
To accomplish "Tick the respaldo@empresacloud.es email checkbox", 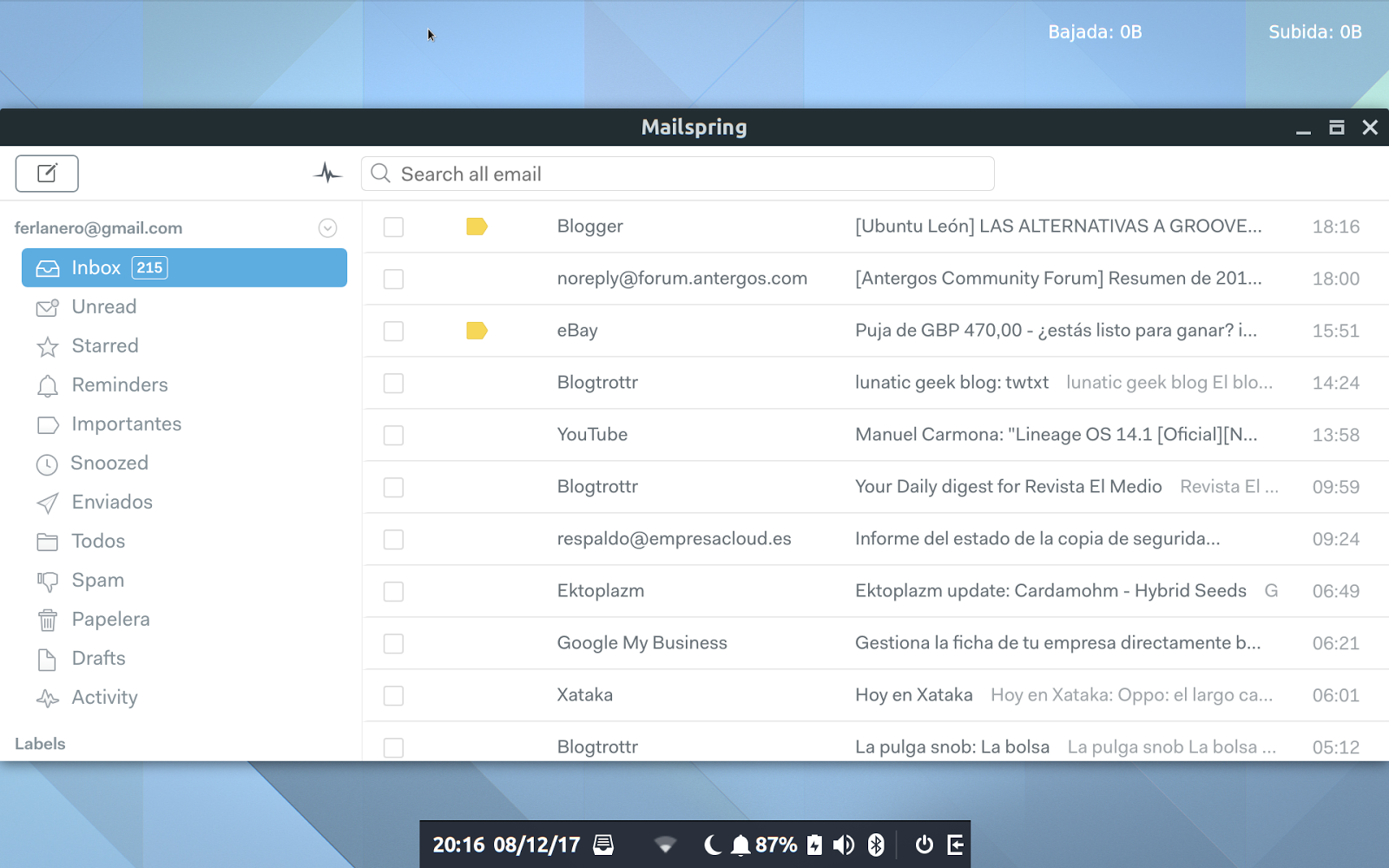I will coord(393,539).
